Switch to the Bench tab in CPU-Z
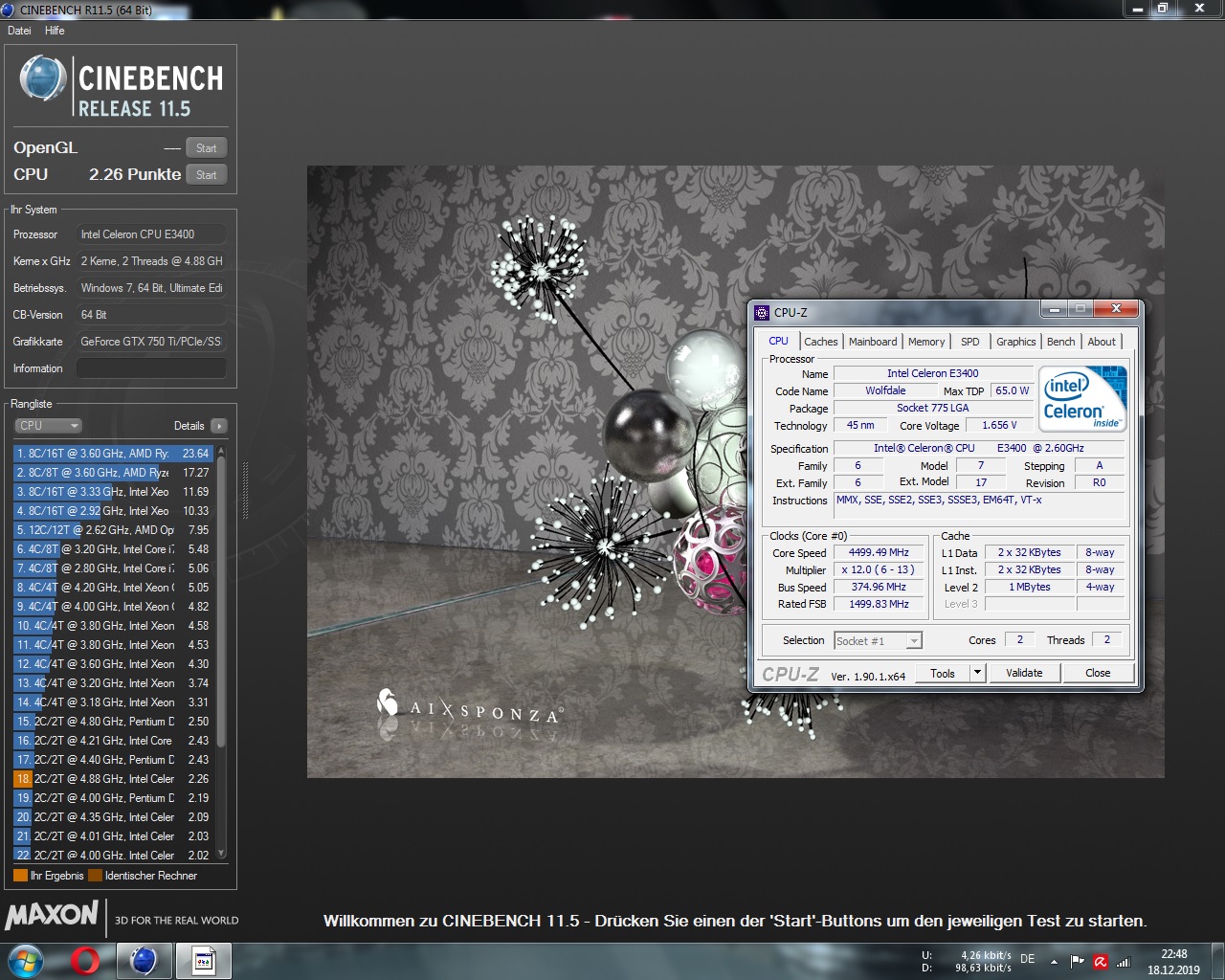Screen dimensions: 1225x980 (x=1061, y=342)
